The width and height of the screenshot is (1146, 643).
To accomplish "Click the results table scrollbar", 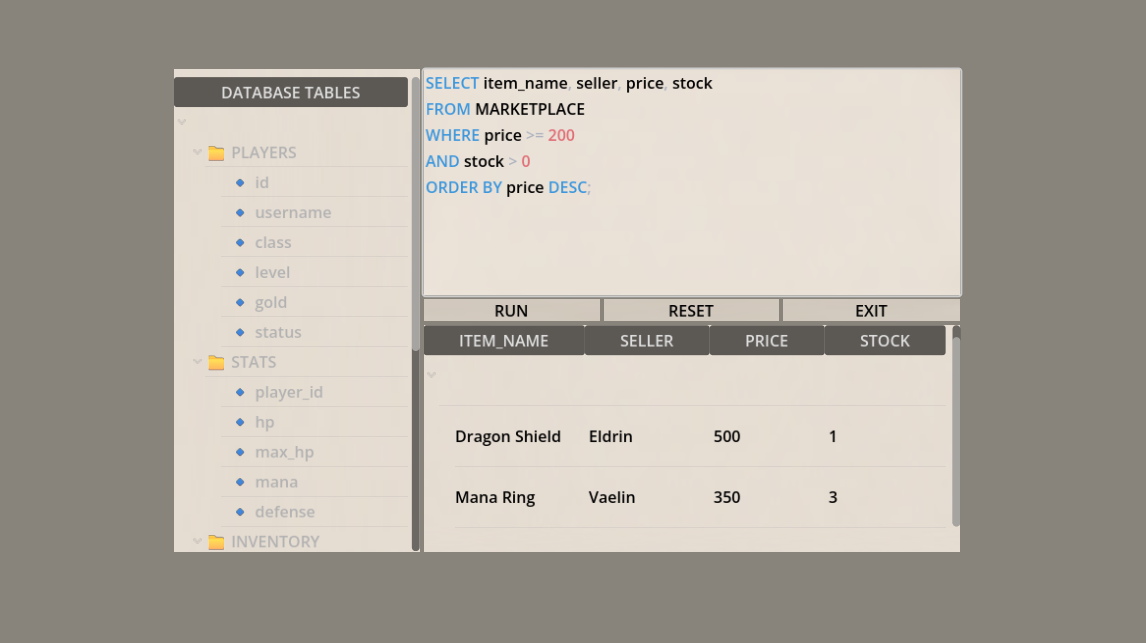I will coord(956,431).
